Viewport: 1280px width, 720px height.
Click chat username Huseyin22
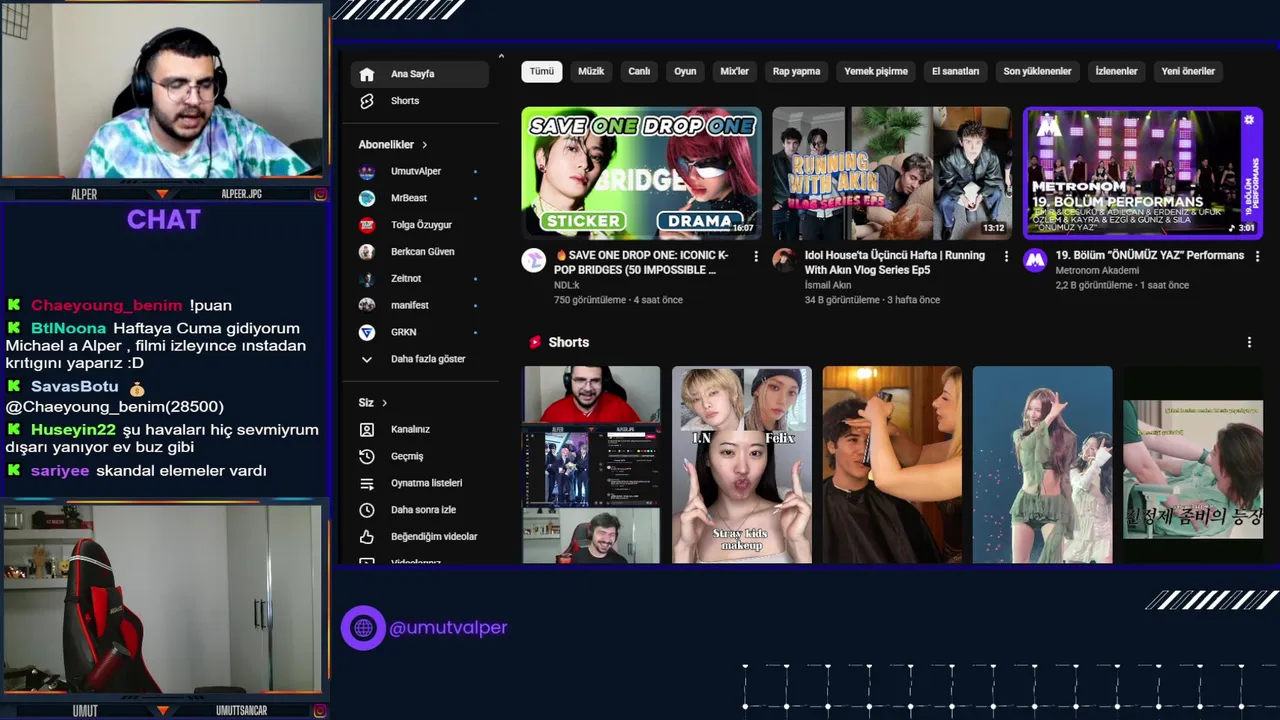(74, 430)
